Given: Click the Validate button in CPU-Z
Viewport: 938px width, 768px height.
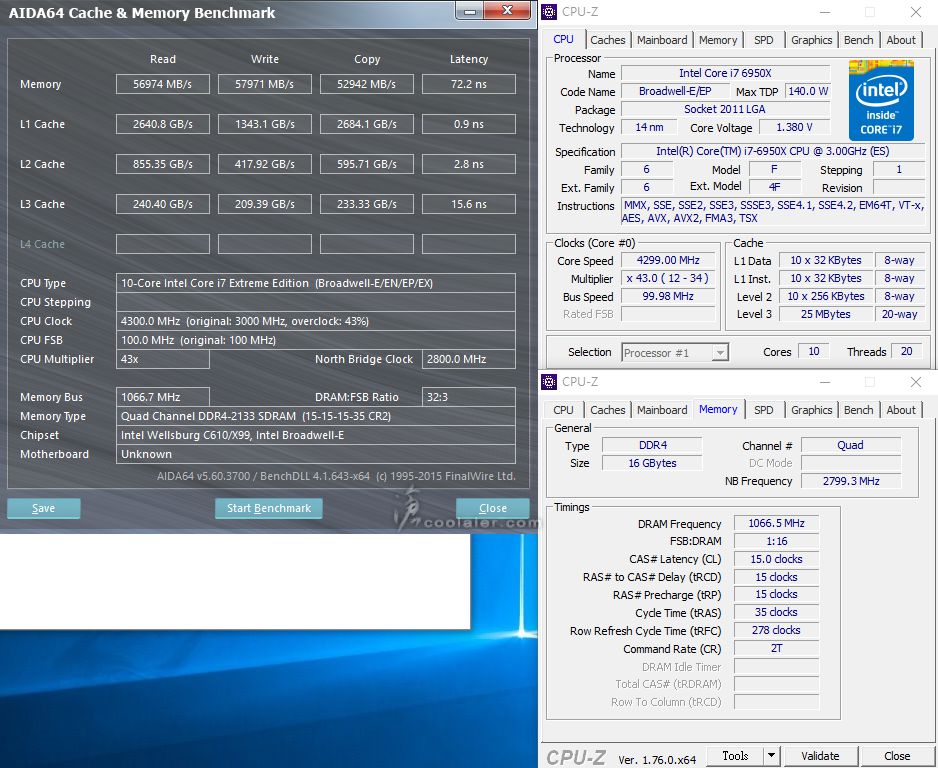Looking at the screenshot, I should point(820,756).
